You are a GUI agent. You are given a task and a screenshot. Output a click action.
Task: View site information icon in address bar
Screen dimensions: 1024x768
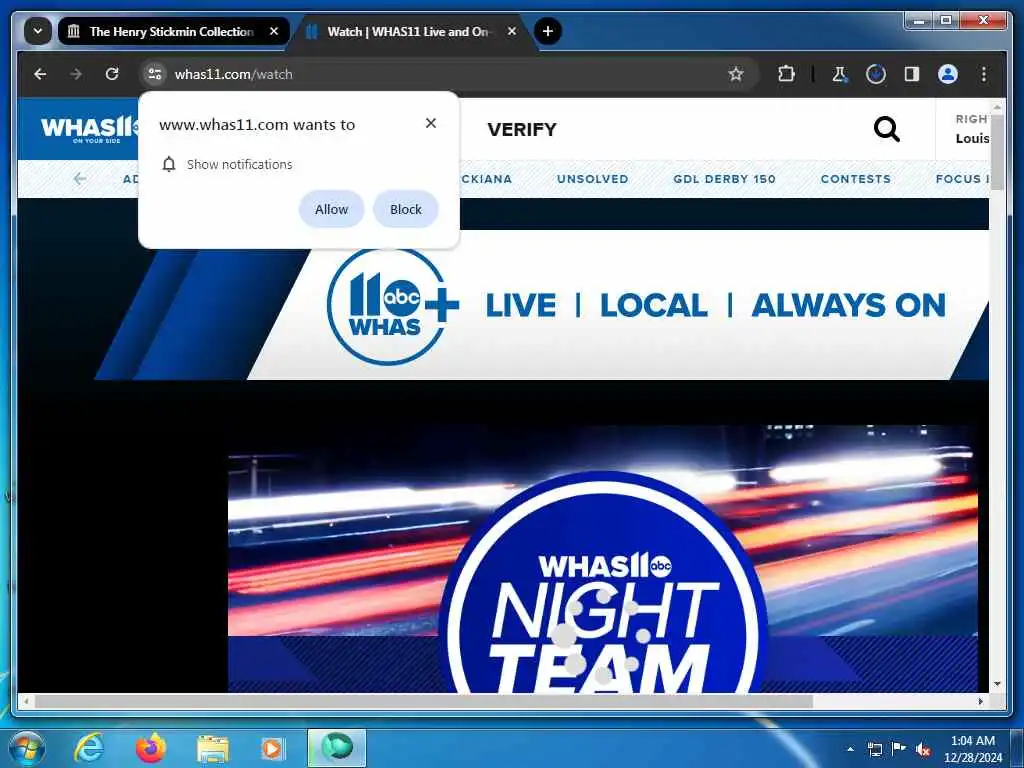click(x=155, y=74)
